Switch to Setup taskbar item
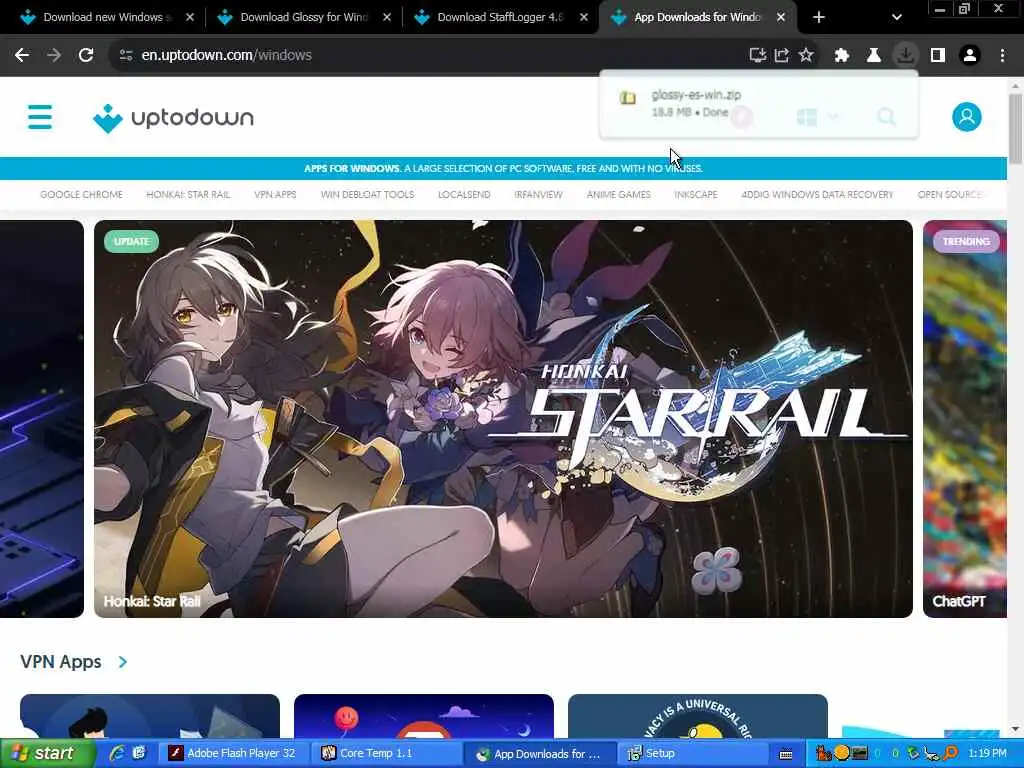1024x768 pixels. (x=694, y=754)
